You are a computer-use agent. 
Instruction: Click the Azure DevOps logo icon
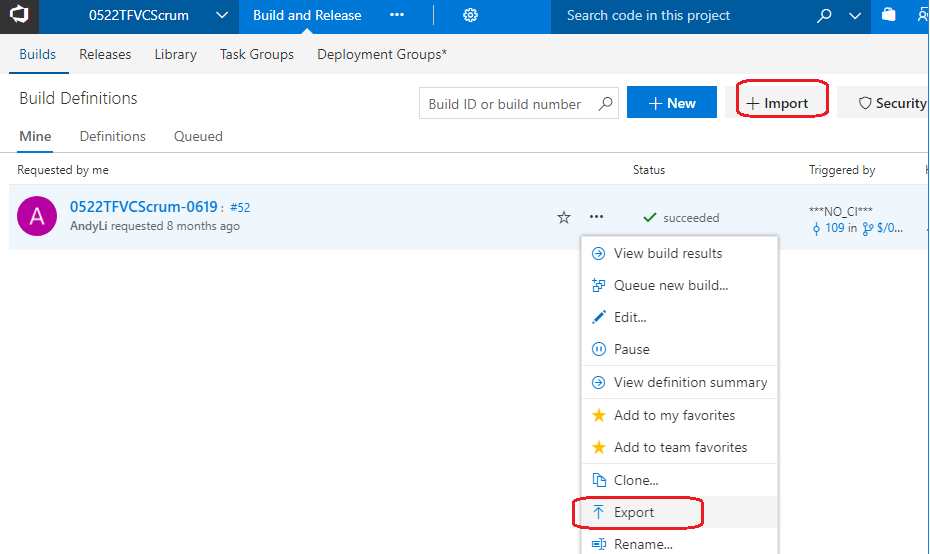[x=19, y=15]
